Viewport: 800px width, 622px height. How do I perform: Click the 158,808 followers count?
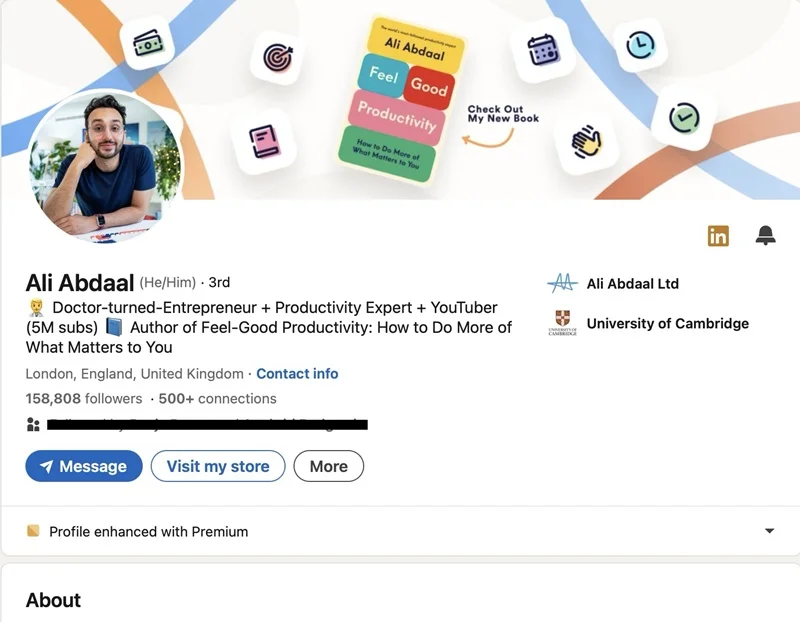pos(84,399)
